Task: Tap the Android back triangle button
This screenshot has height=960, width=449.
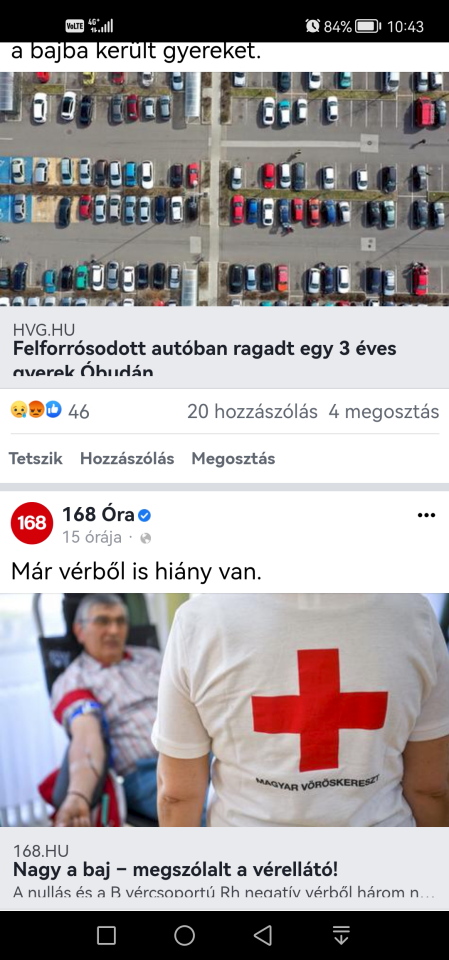Action: tap(263, 935)
